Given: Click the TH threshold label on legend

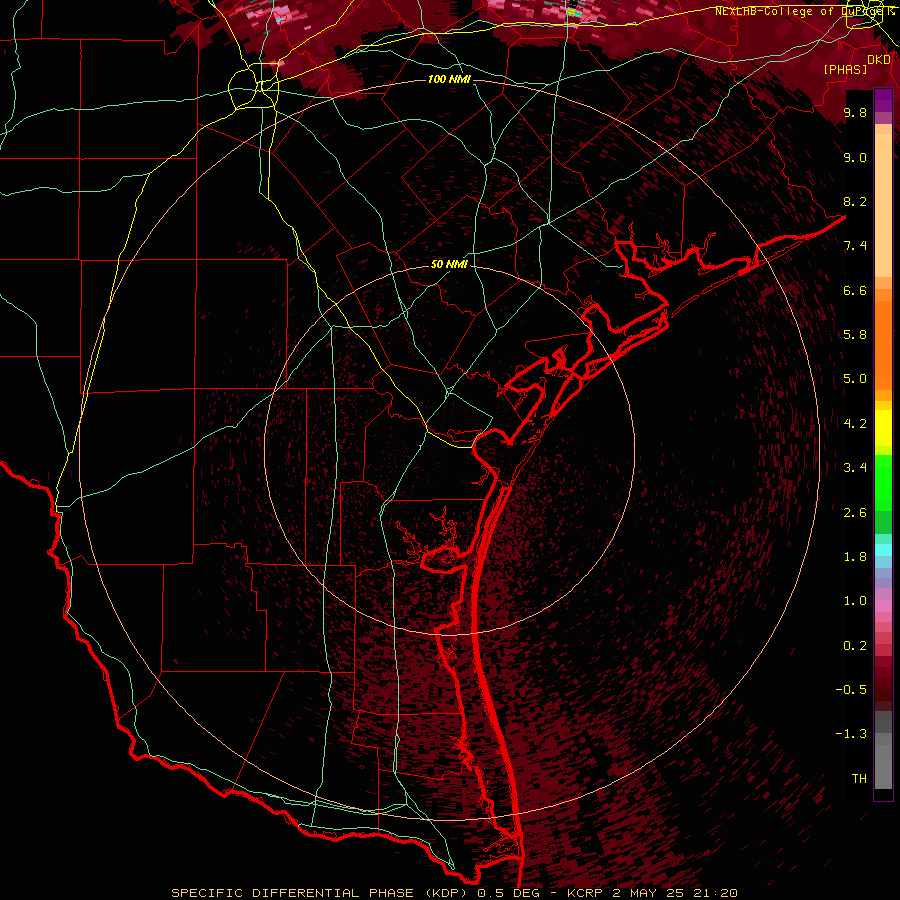Looking at the screenshot, I should (859, 779).
